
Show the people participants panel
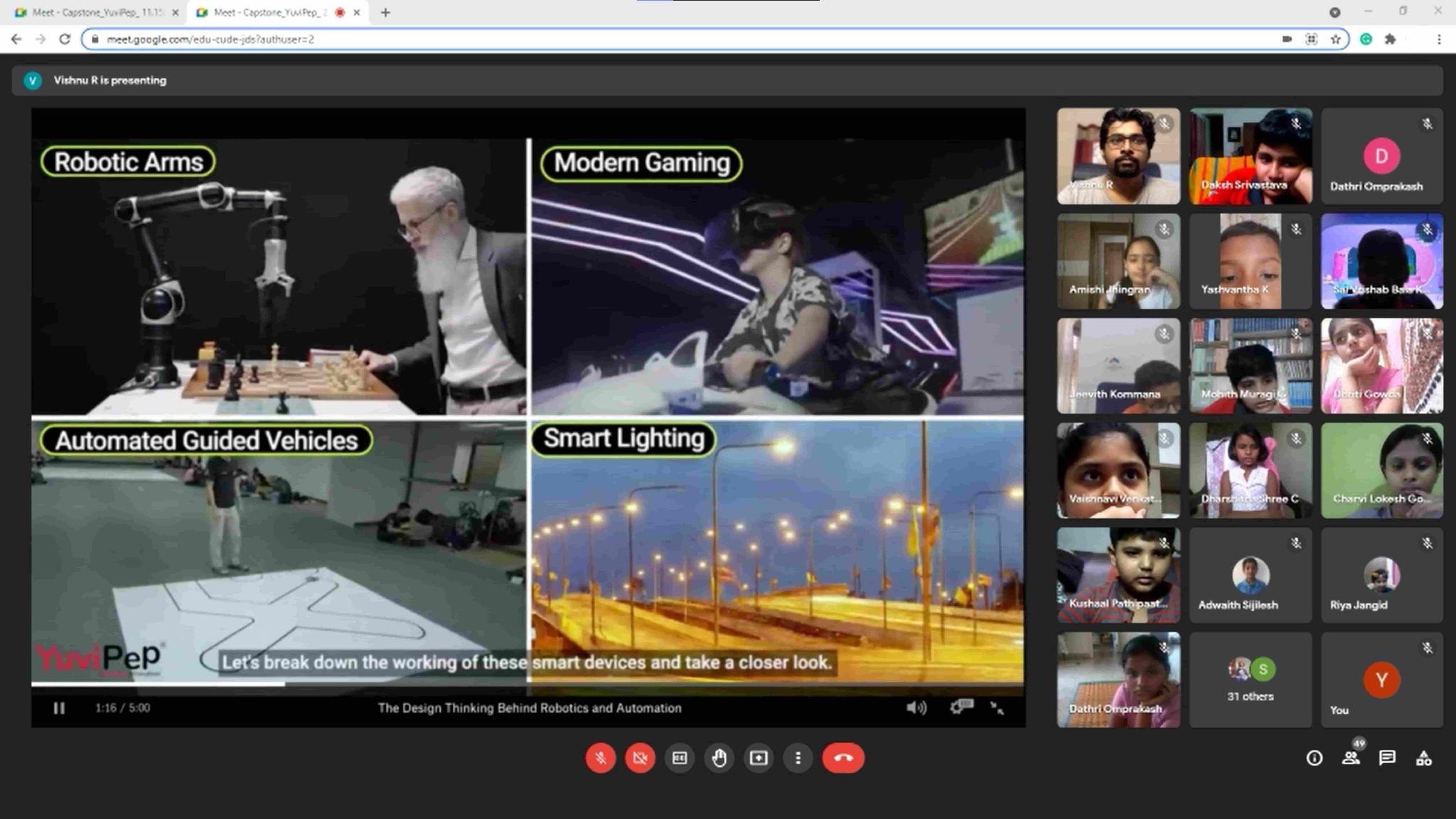click(x=1351, y=759)
